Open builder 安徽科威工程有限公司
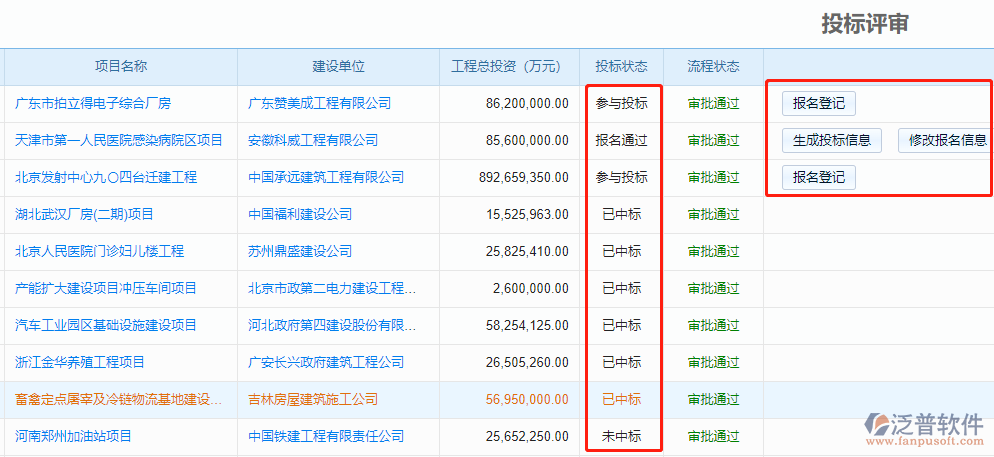The image size is (994, 457). [313, 140]
